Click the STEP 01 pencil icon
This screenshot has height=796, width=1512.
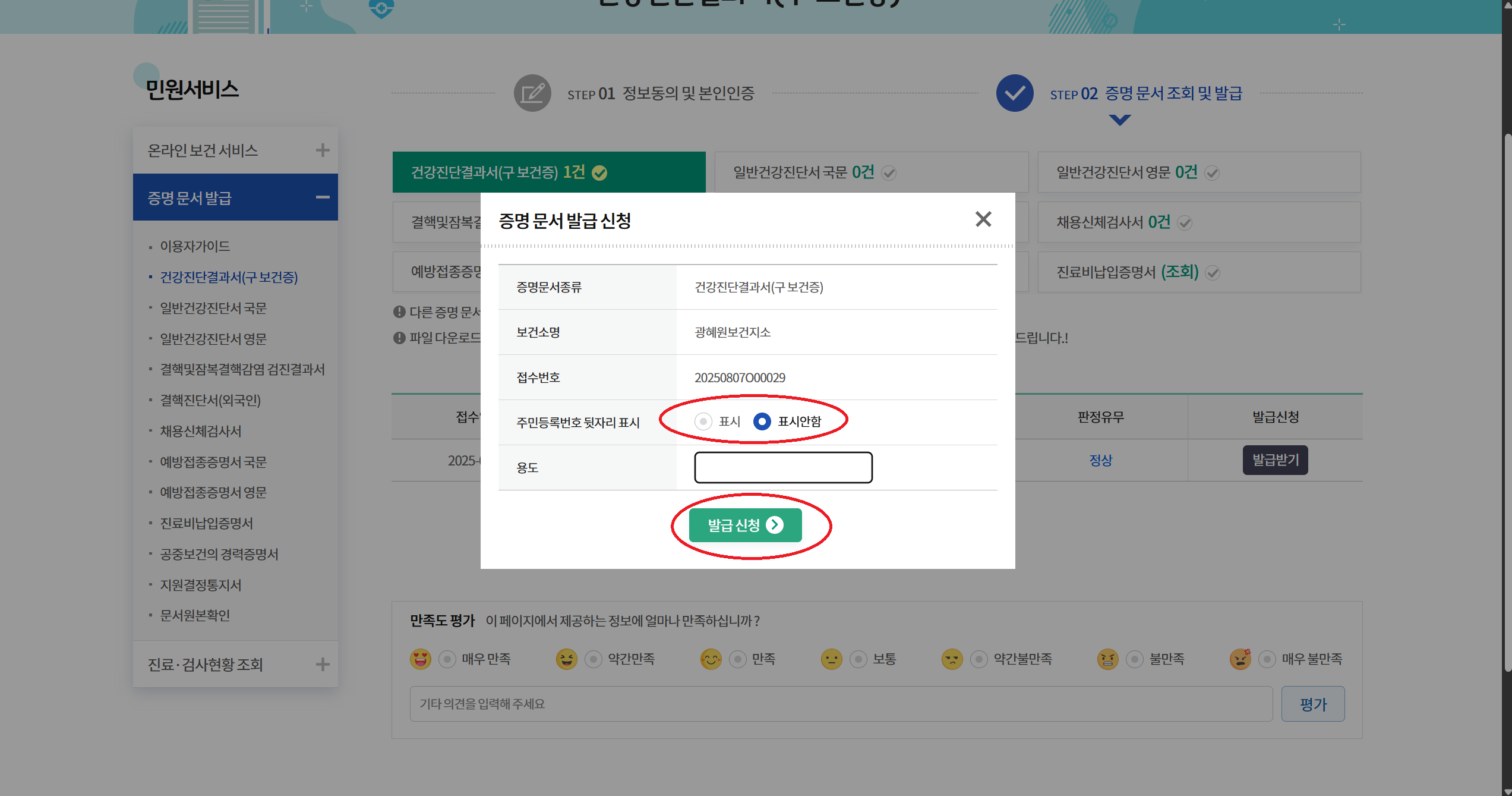coord(532,93)
